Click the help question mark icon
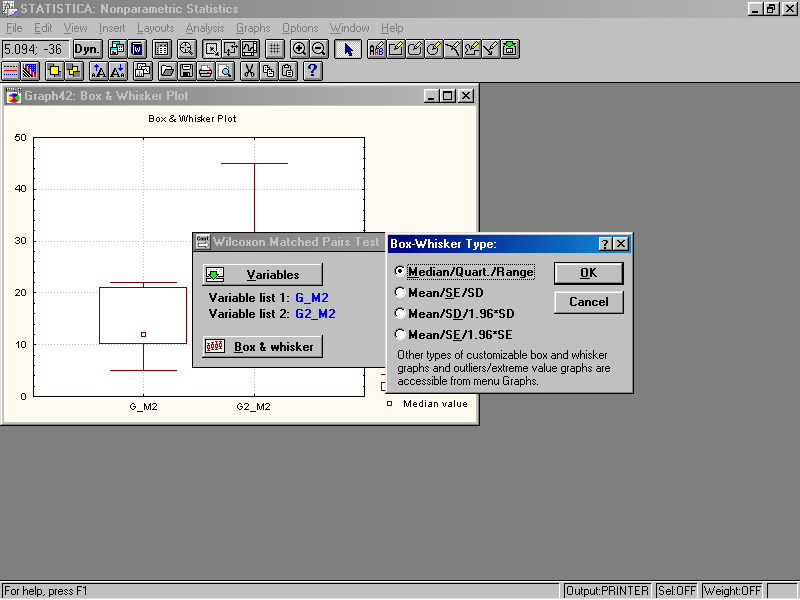 (313, 71)
